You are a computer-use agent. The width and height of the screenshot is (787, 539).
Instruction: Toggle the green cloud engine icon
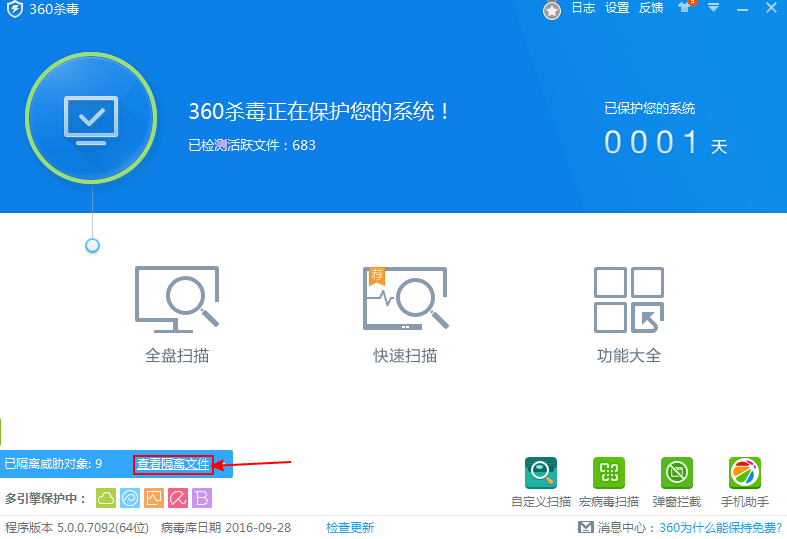(x=106, y=497)
